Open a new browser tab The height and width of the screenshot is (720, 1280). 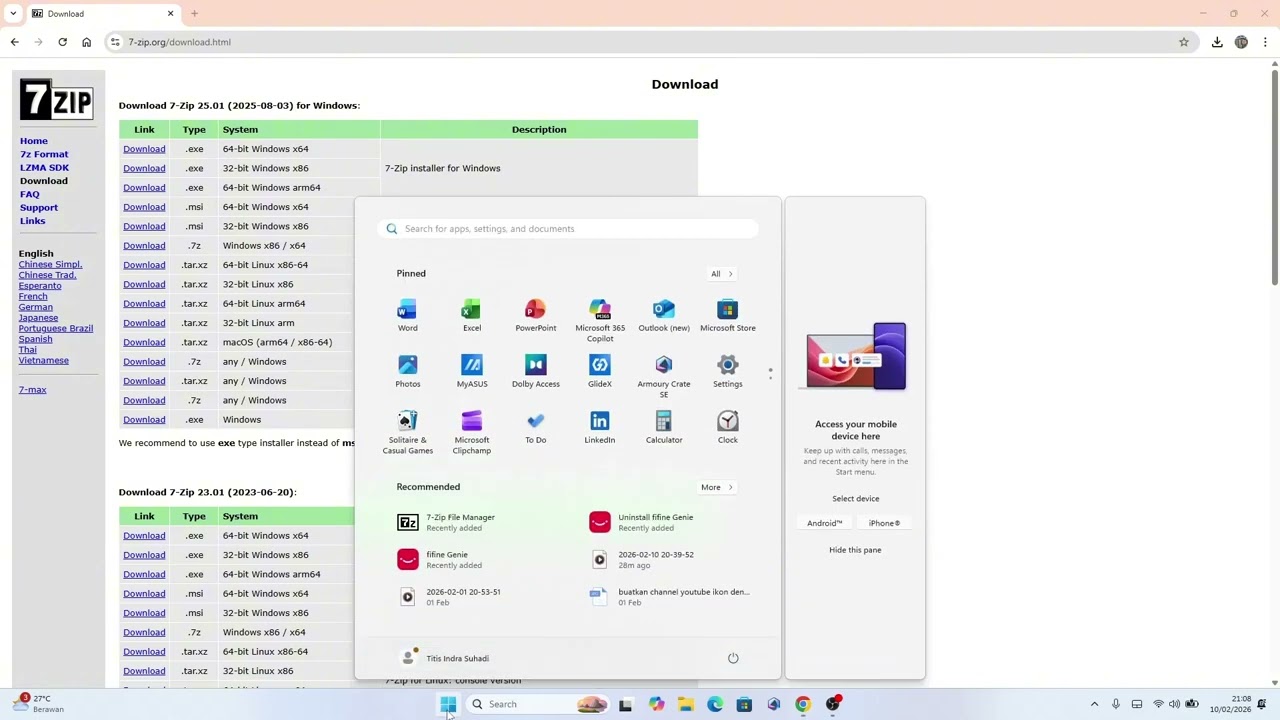[x=194, y=14]
